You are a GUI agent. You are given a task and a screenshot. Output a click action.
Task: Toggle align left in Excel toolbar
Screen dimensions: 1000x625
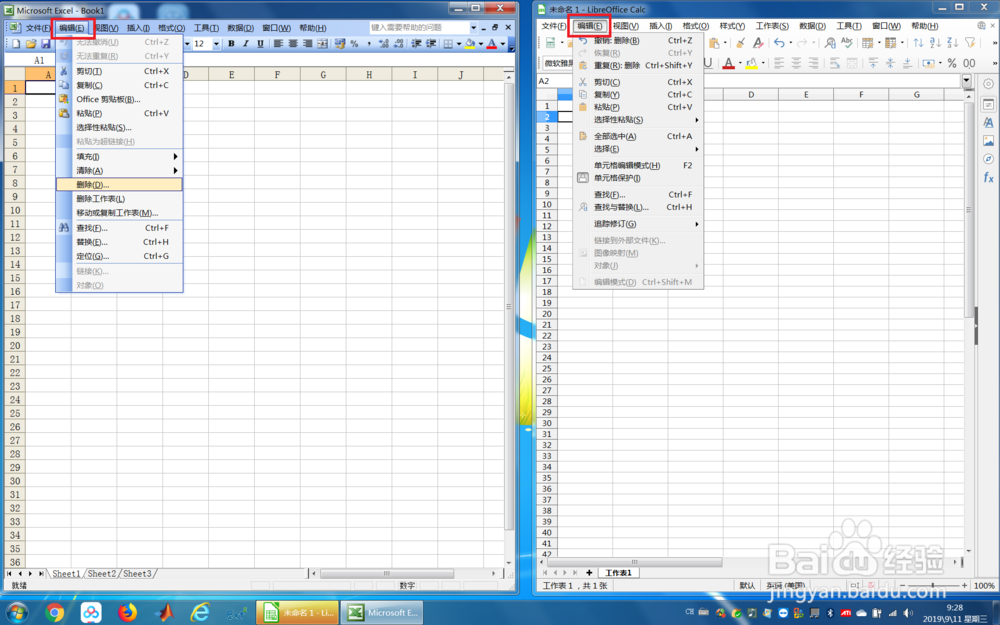278,44
